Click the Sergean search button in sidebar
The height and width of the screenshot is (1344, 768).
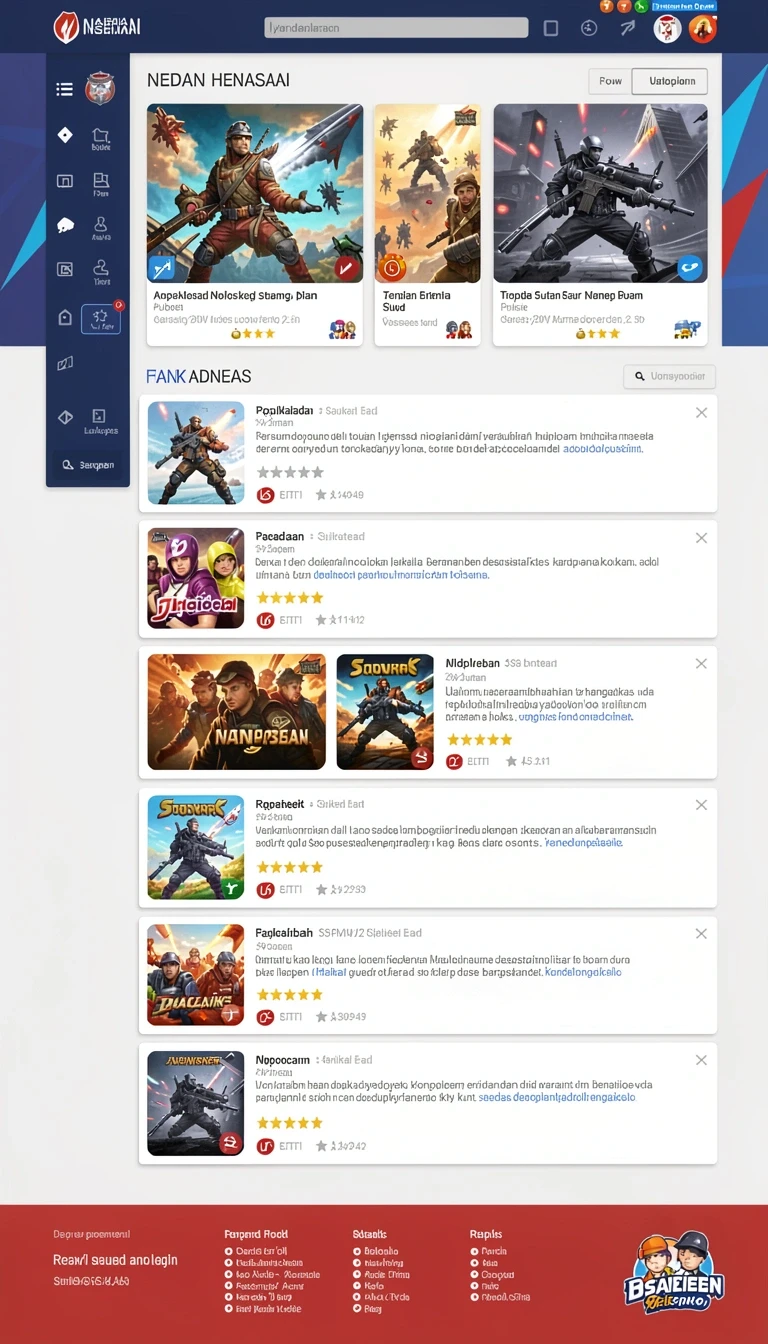(88, 464)
